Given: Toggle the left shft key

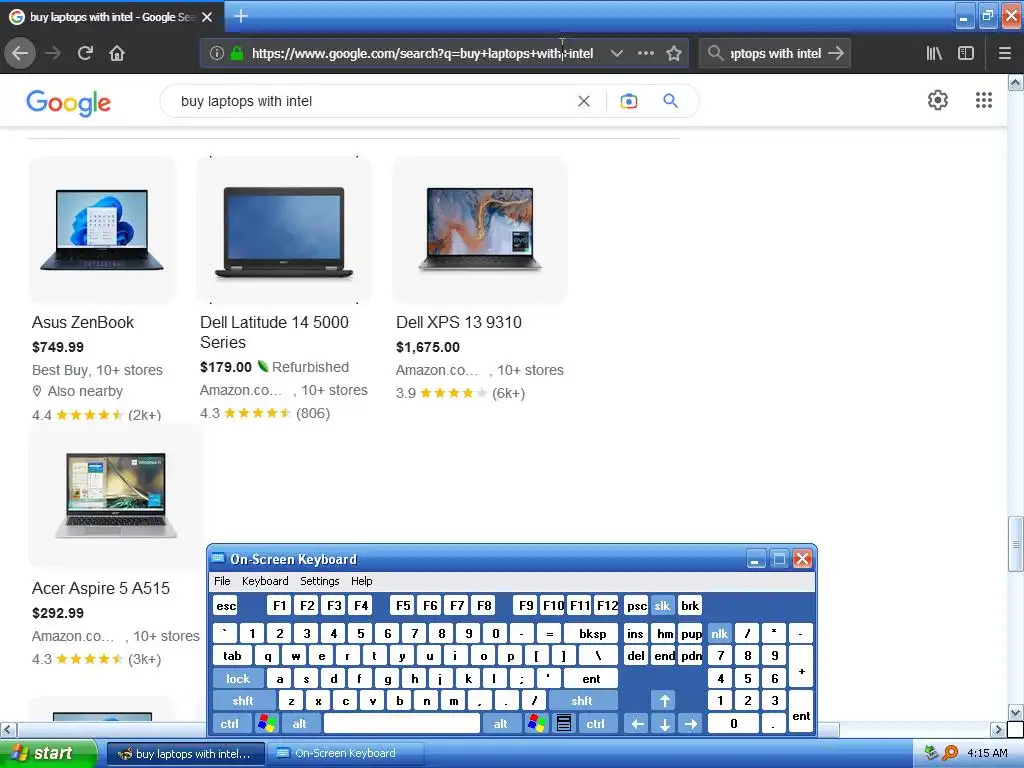Looking at the screenshot, I should point(243,701).
